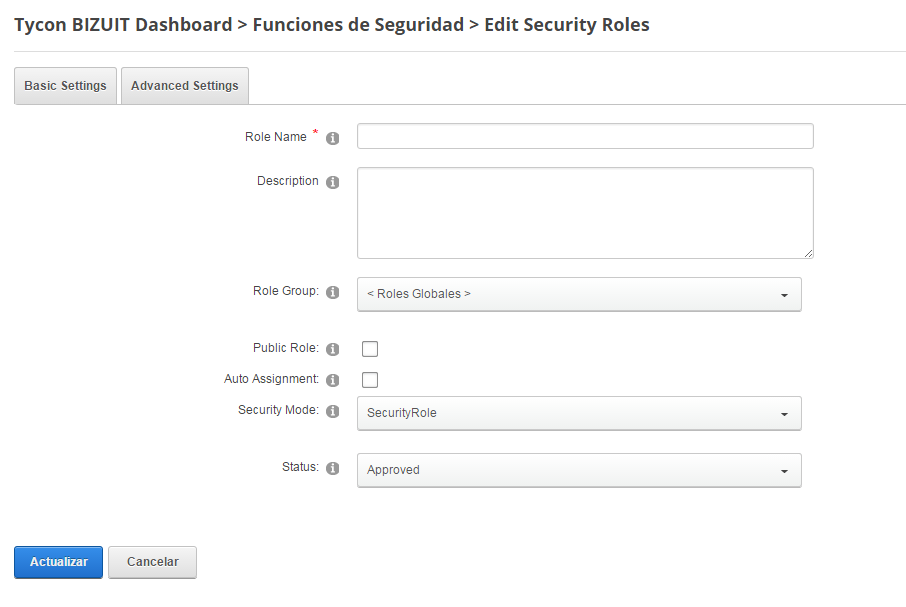
Task: Click inside the Description text area
Action: point(585,213)
